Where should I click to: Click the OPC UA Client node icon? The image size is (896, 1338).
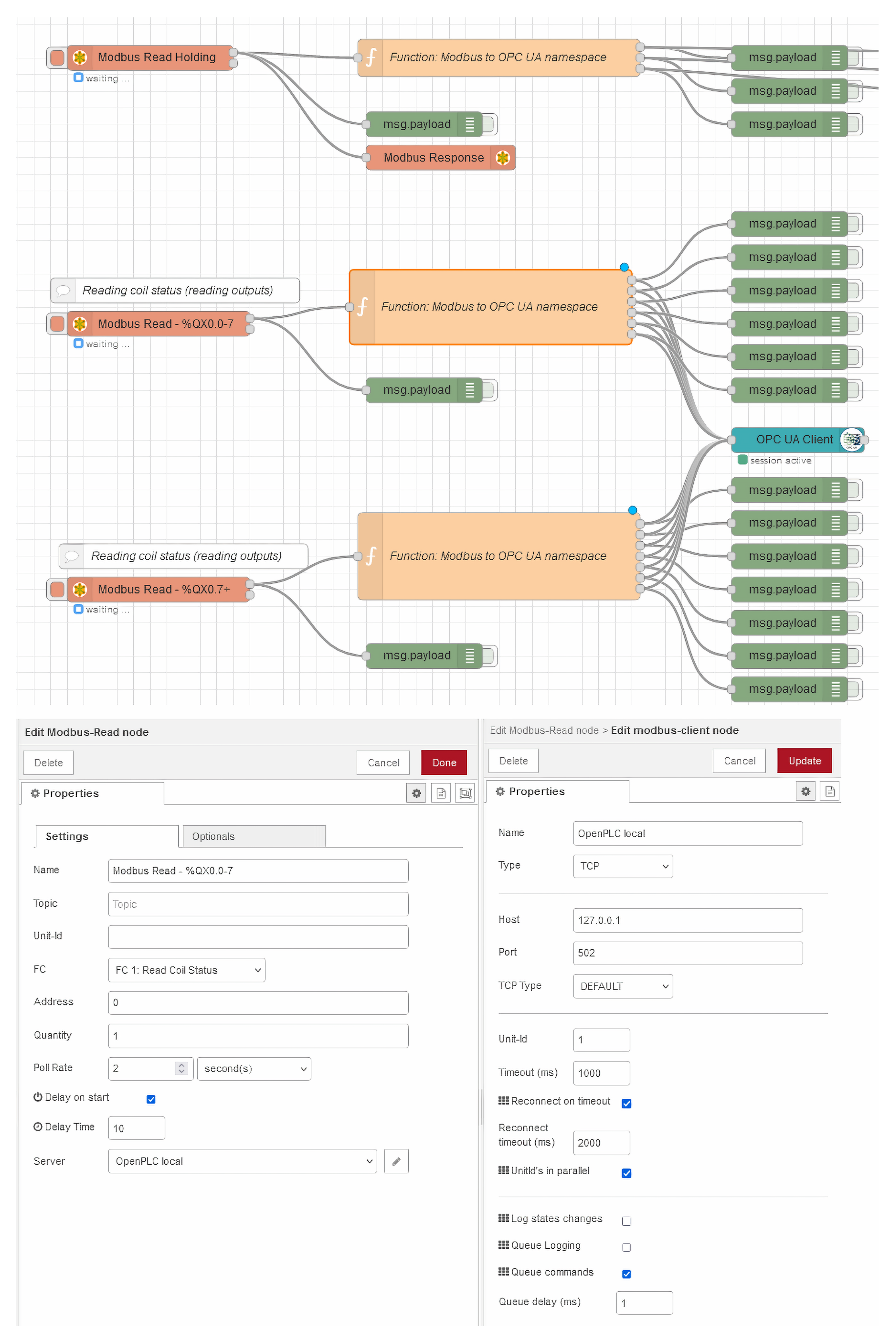[x=851, y=440]
